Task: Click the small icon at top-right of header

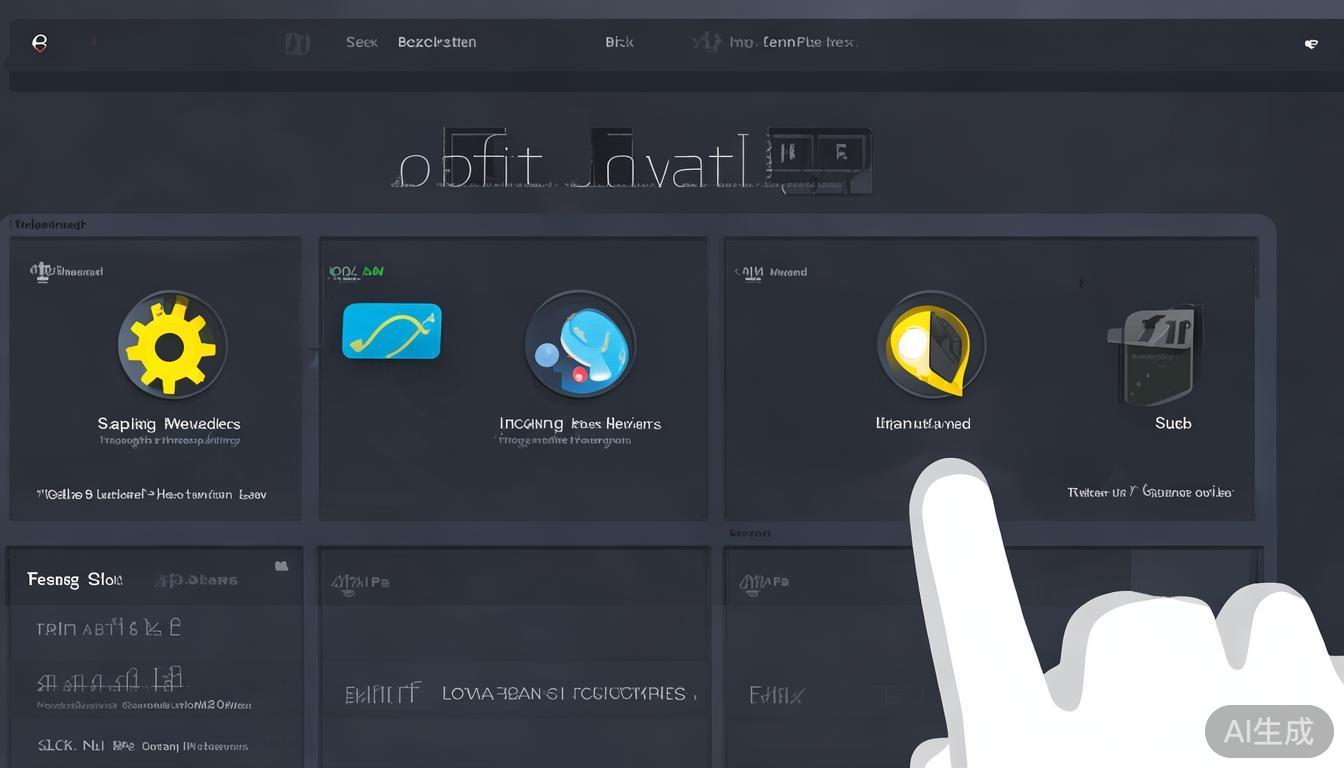Action: (x=1311, y=43)
